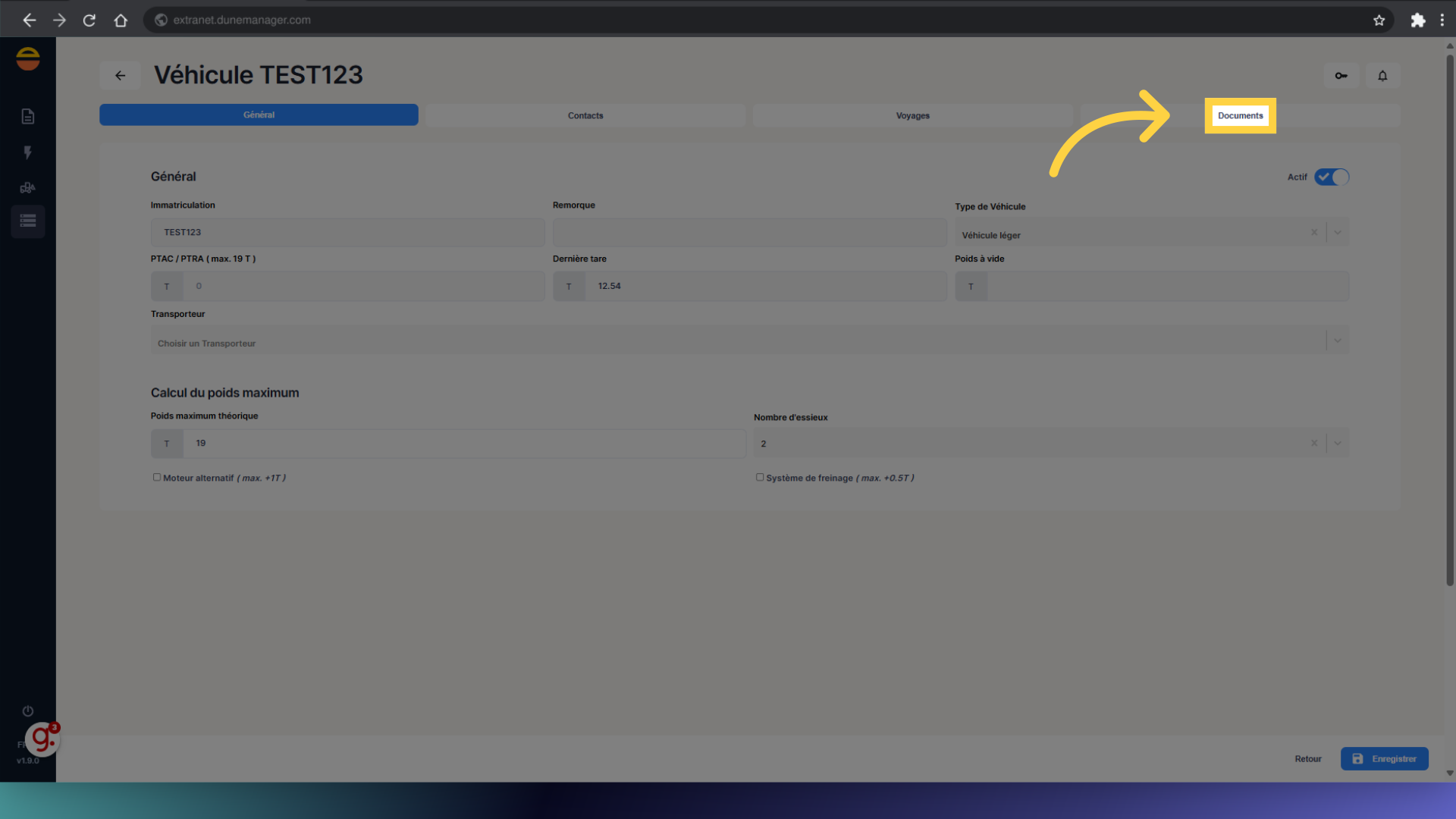Switch to the Documents tab
Viewport: 1456px width, 819px height.
(x=1240, y=116)
